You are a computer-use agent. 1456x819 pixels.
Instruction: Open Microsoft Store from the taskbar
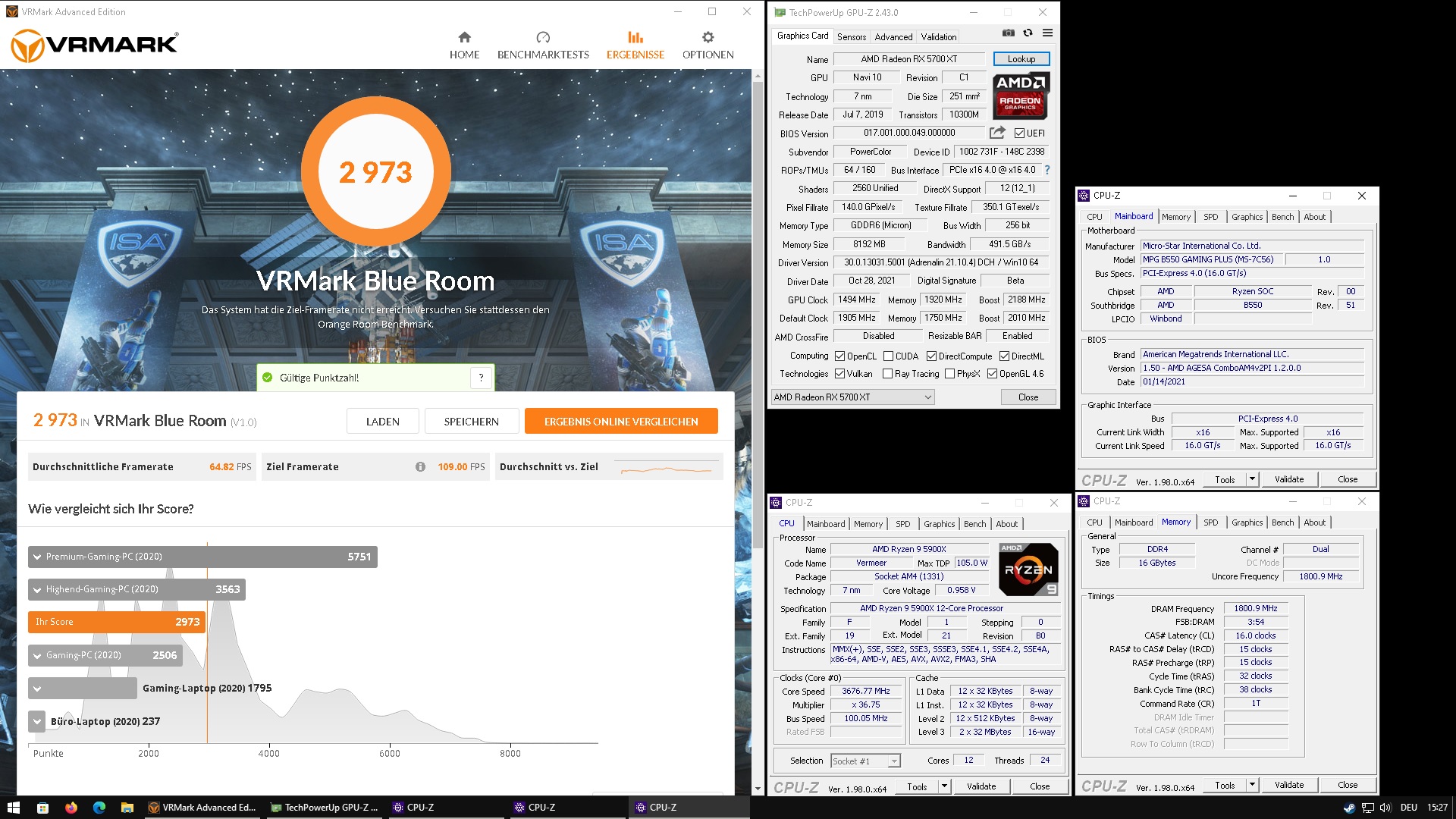coord(42,808)
